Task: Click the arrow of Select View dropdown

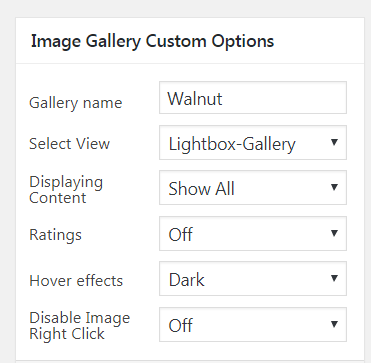Action: click(334, 142)
